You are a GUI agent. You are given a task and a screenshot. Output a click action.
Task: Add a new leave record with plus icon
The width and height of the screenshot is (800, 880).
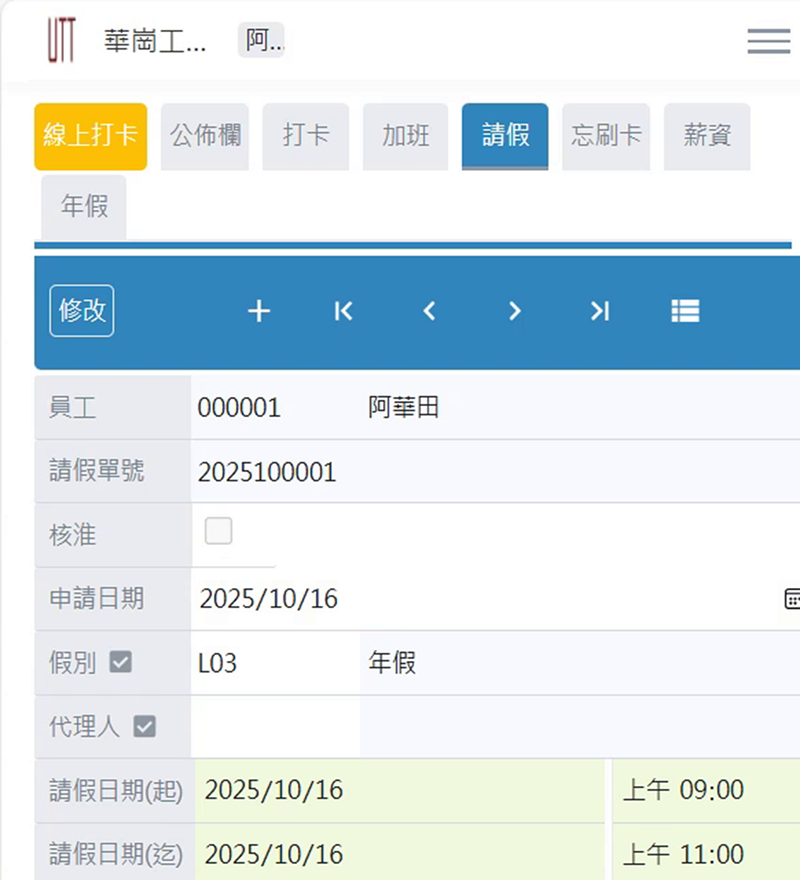coord(259,311)
